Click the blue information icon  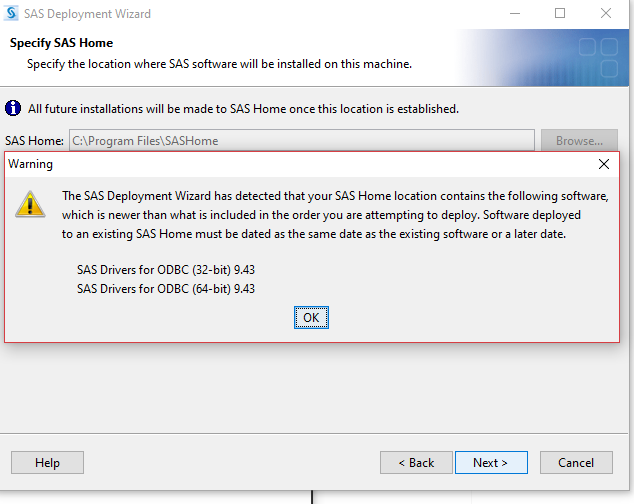click(14, 108)
